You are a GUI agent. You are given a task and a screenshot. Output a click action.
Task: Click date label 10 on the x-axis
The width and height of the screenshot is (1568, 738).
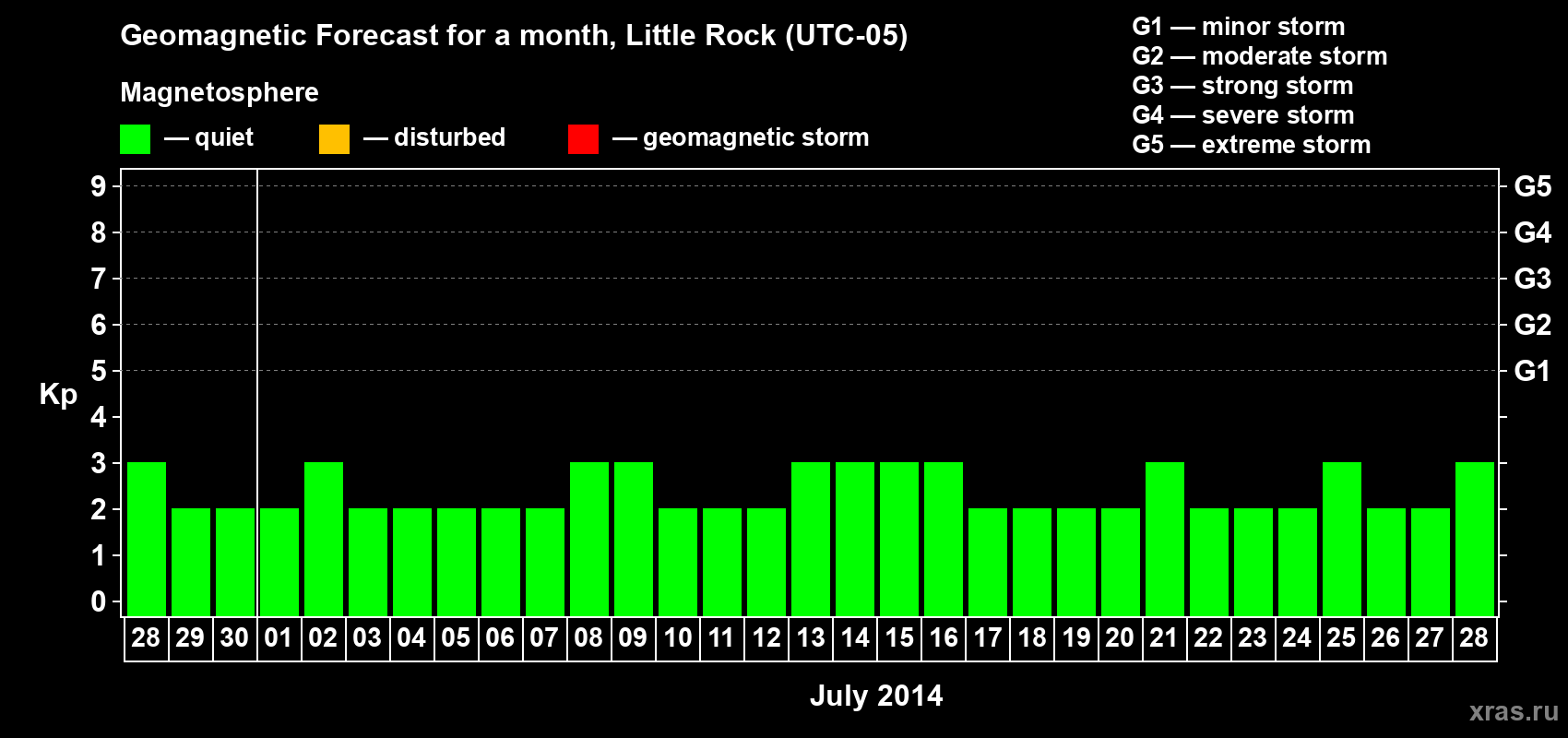(677, 638)
